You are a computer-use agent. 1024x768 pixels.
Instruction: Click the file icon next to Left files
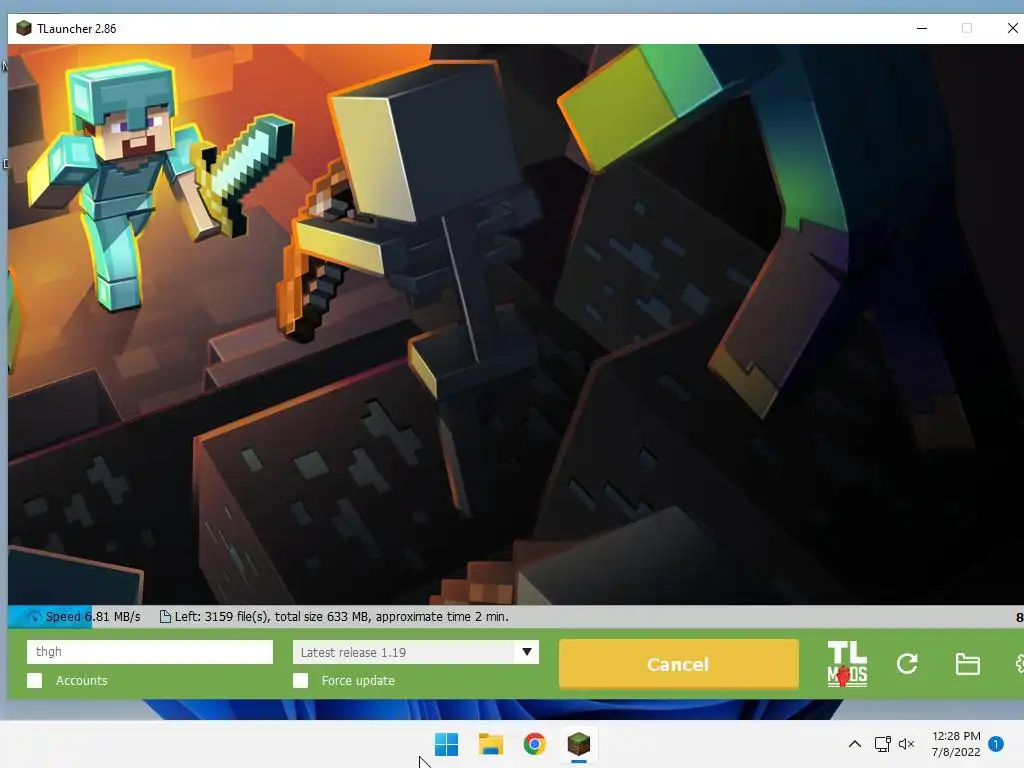(x=165, y=616)
